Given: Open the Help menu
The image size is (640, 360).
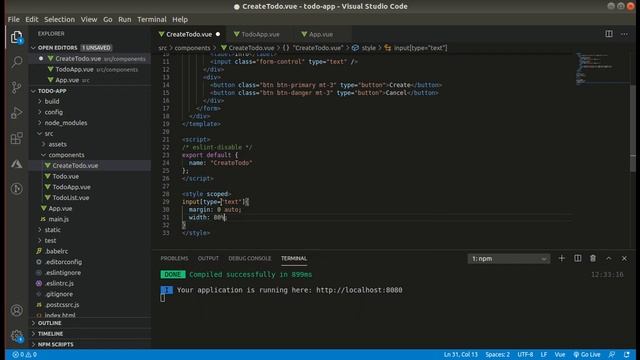Looking at the screenshot, I should click(180, 19).
